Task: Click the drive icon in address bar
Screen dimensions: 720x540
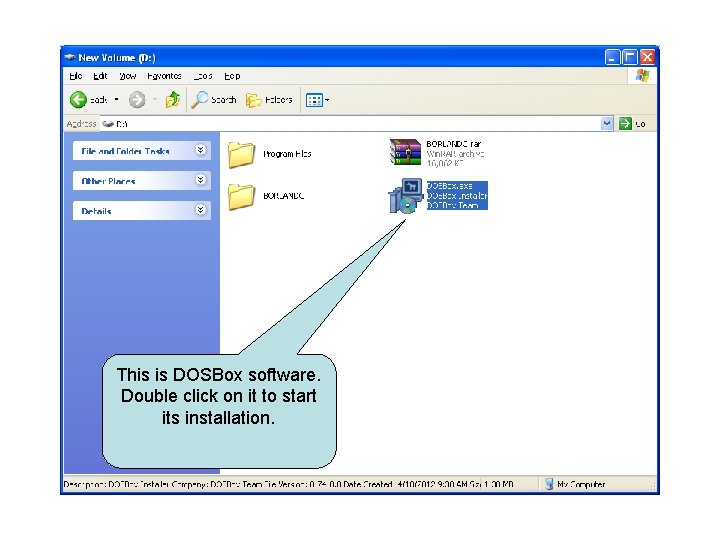Action: click(x=108, y=124)
